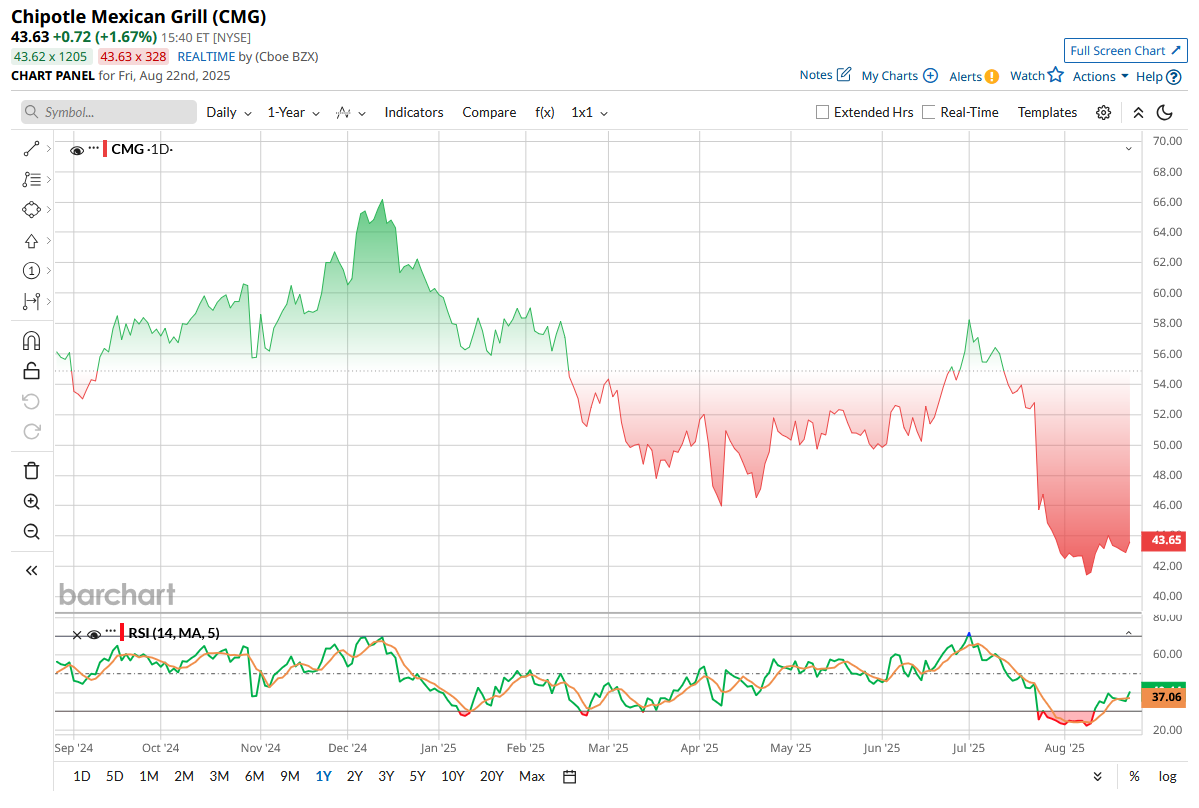Viewport: 1199px width, 808px height.
Task: Expand the Actions dropdown menu
Action: point(1100,76)
